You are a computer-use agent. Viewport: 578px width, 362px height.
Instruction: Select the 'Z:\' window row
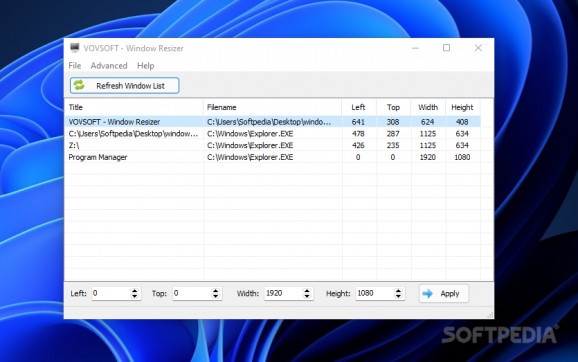coord(272,145)
